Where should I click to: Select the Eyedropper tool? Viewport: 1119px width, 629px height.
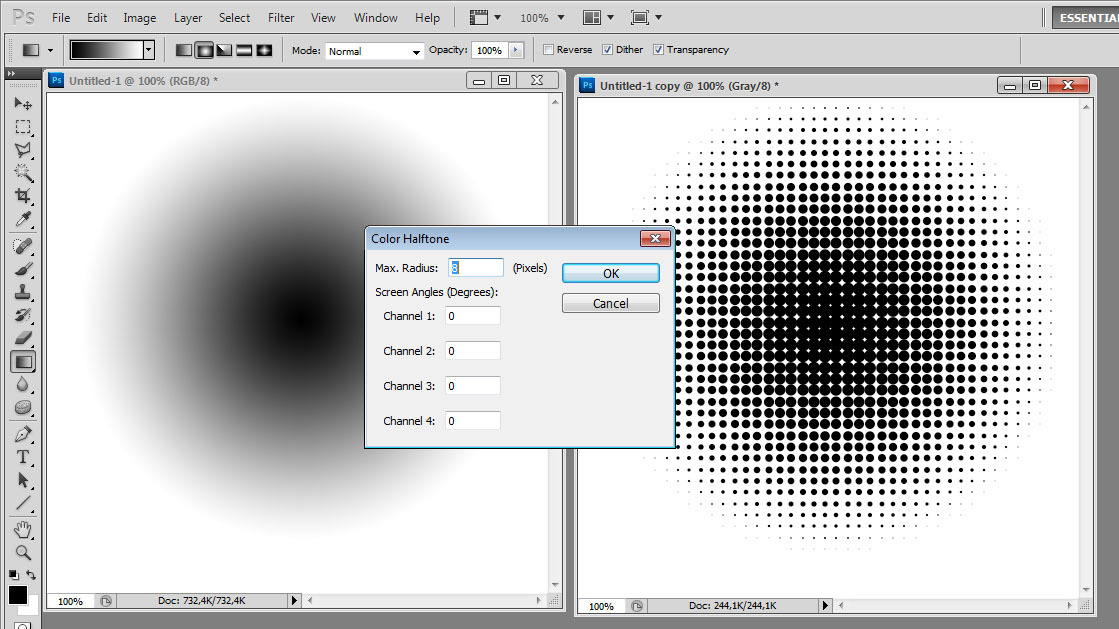[23, 219]
